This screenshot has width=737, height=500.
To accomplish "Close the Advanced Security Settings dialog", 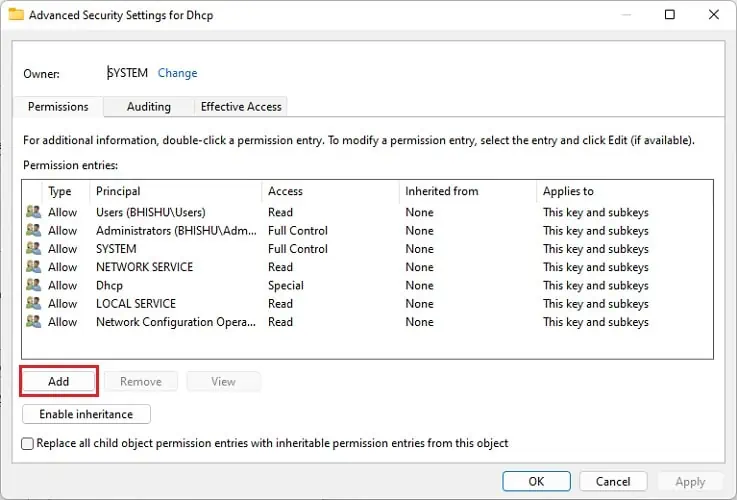I will click(713, 15).
